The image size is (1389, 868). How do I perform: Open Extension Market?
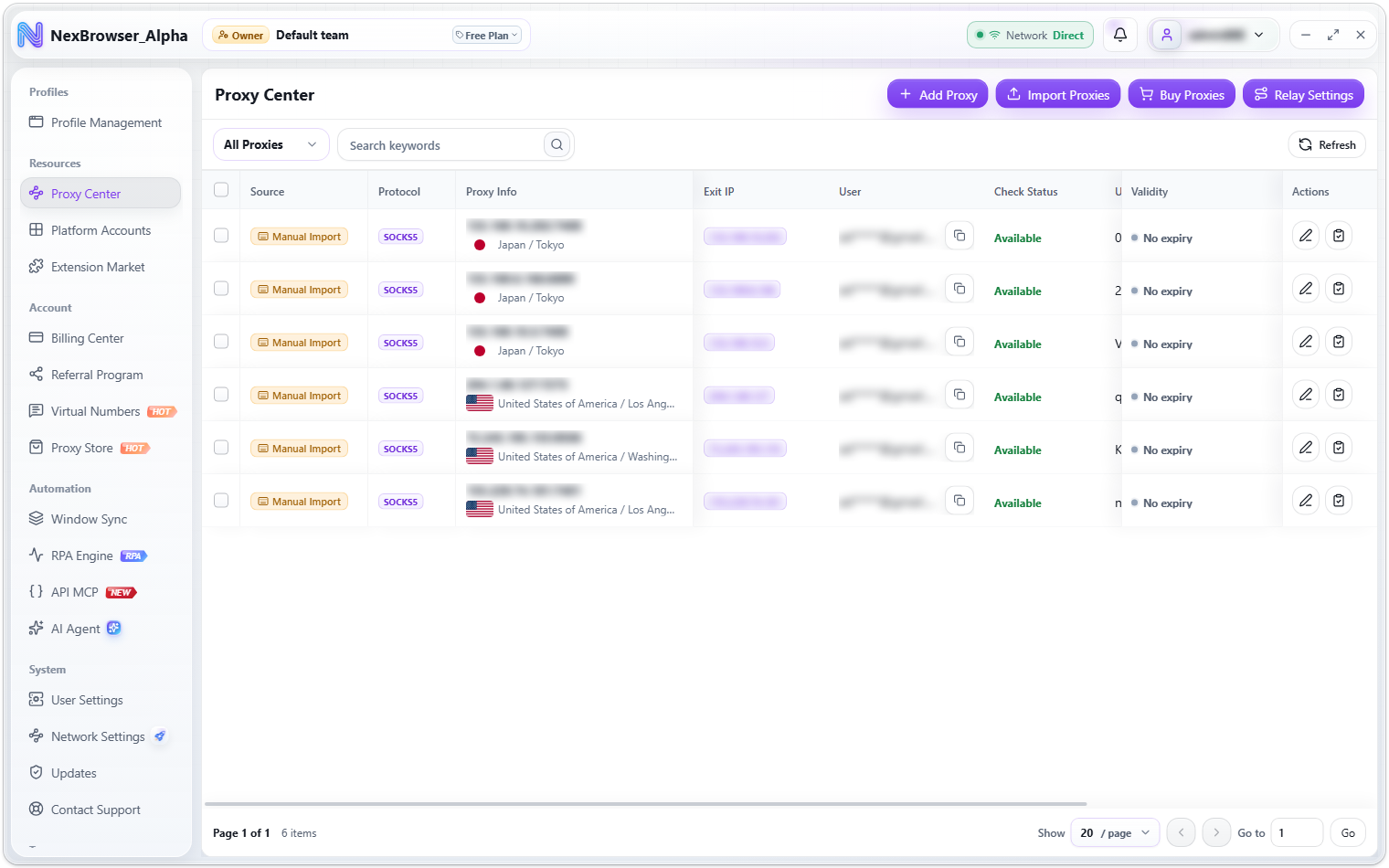click(x=101, y=267)
